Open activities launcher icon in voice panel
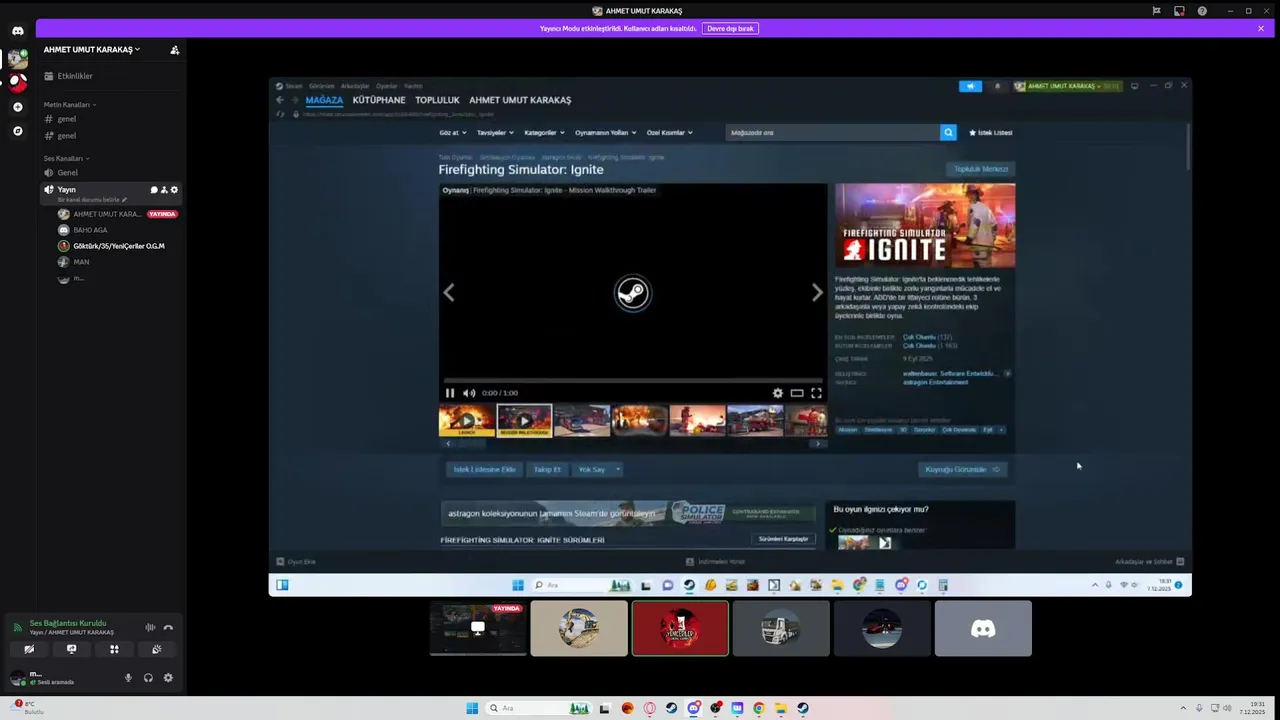 coord(114,649)
